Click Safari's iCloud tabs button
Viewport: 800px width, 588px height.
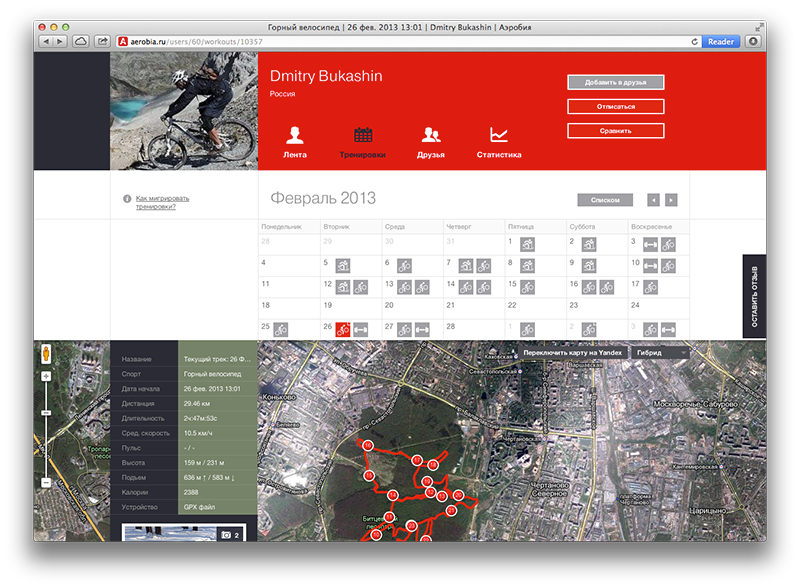point(81,41)
